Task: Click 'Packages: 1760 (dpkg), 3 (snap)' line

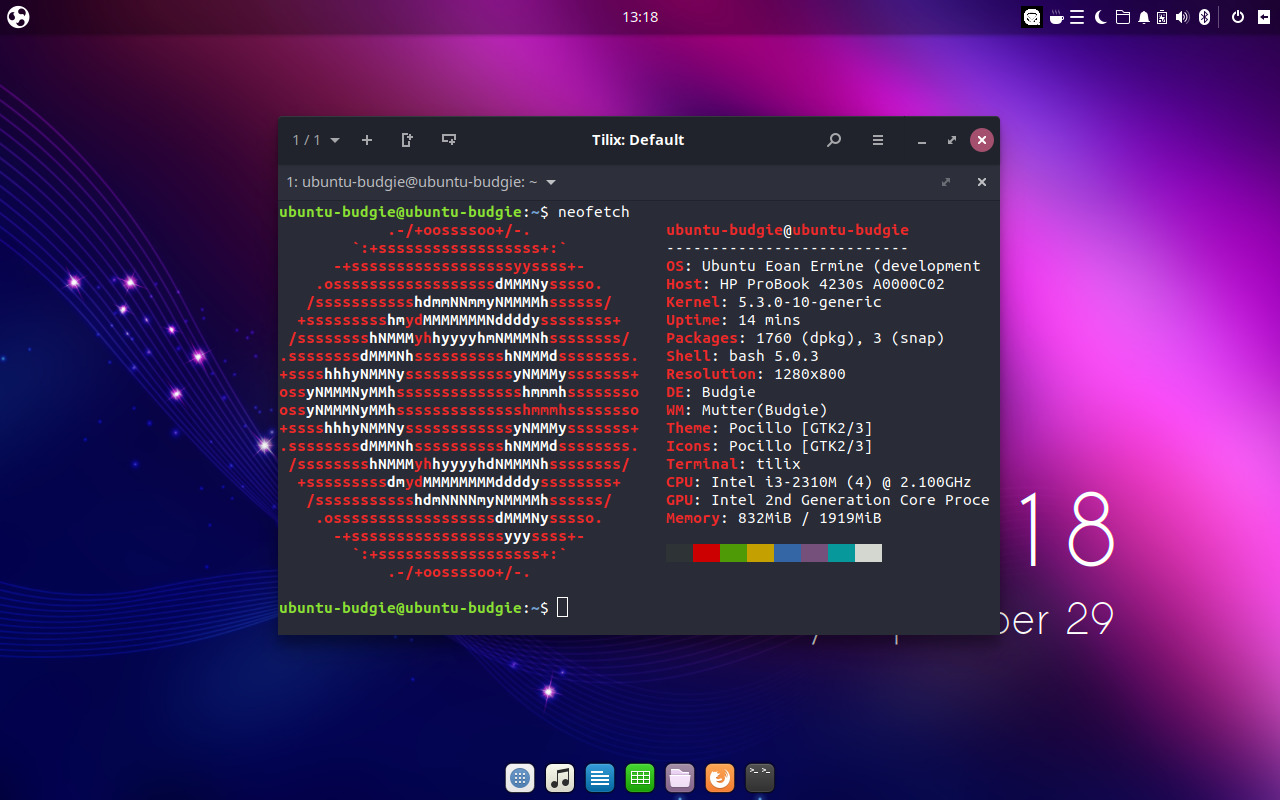Action: pos(805,338)
